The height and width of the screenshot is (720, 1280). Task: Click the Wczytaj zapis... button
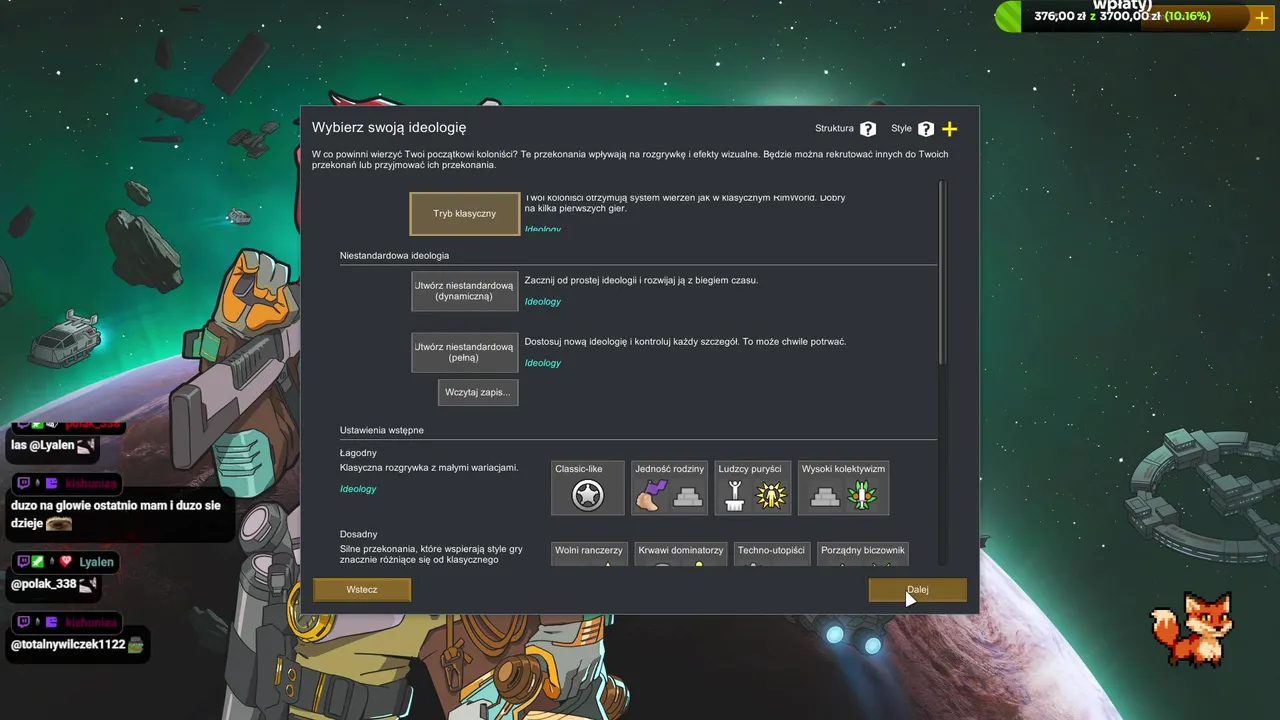(x=478, y=392)
